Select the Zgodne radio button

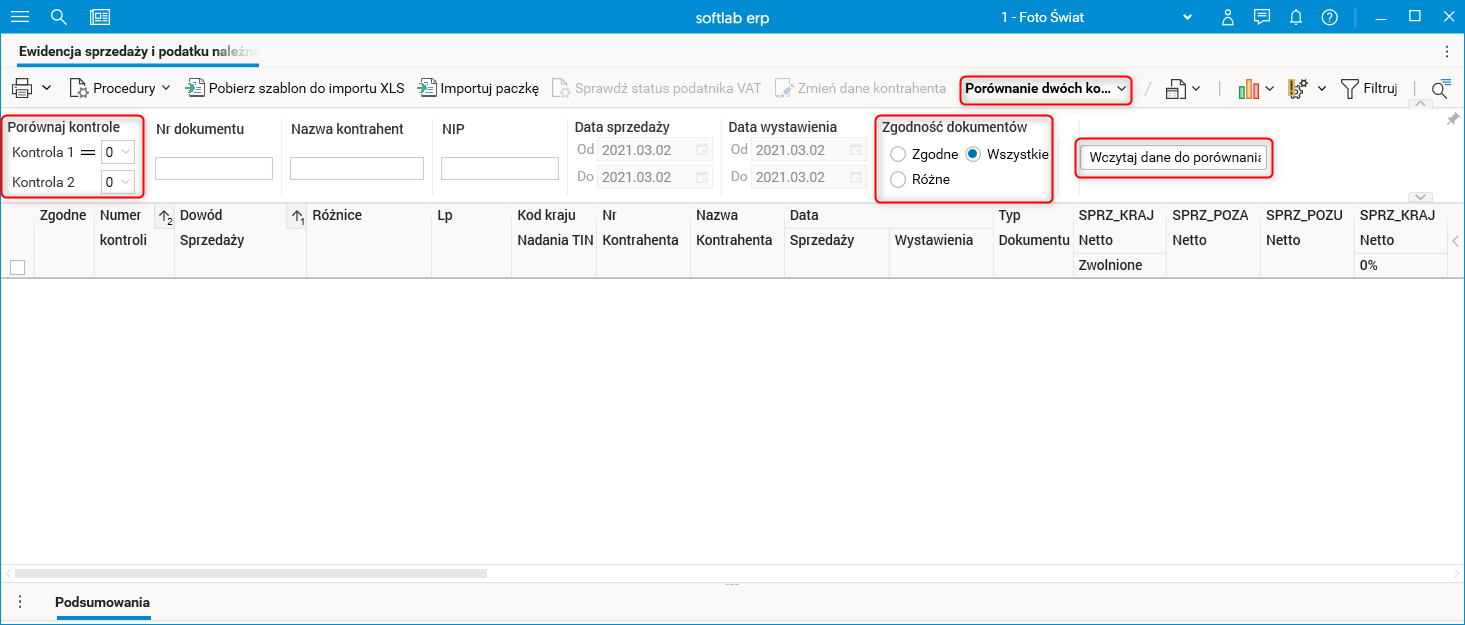[898, 154]
